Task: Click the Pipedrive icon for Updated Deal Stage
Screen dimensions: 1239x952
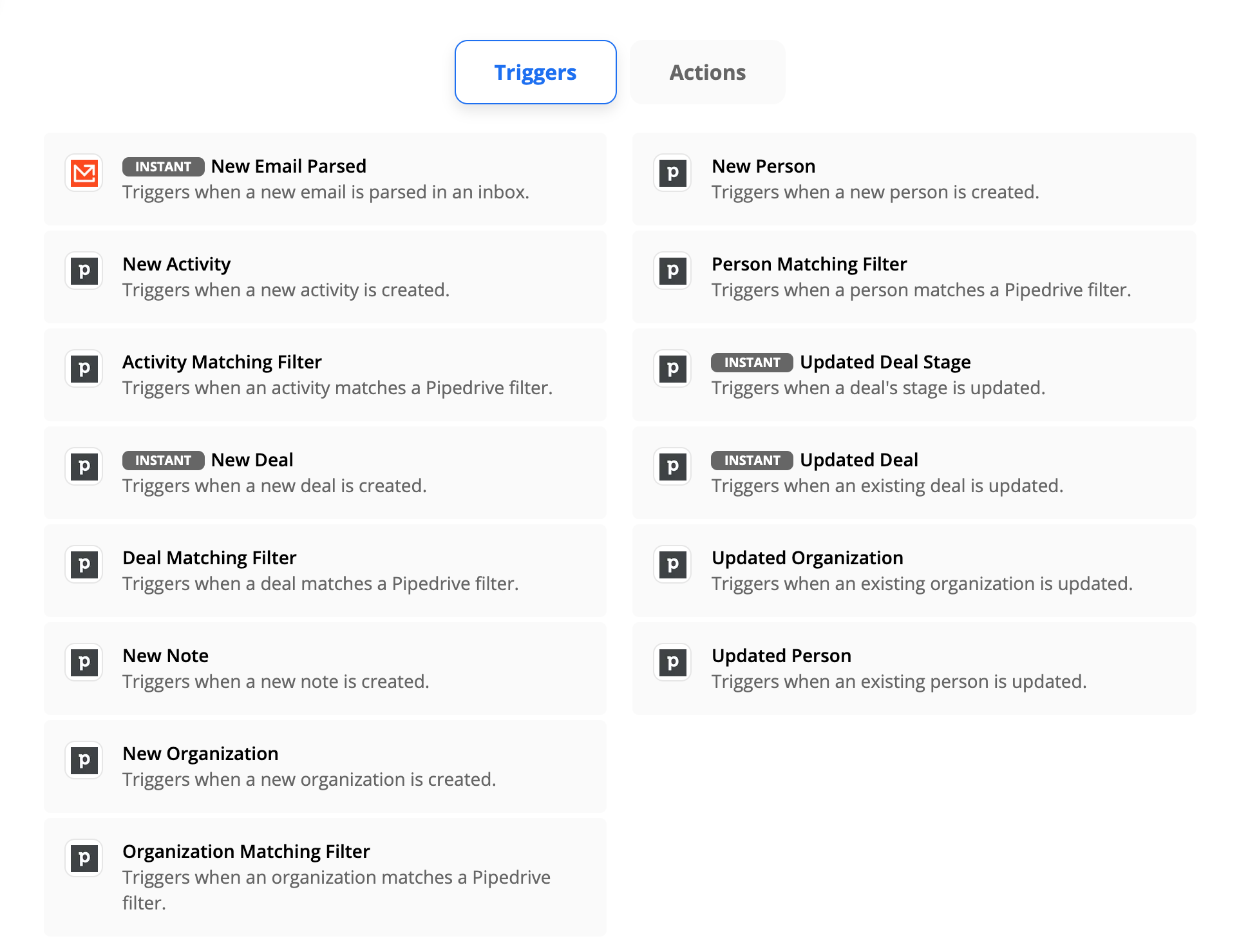Action: (x=672, y=368)
